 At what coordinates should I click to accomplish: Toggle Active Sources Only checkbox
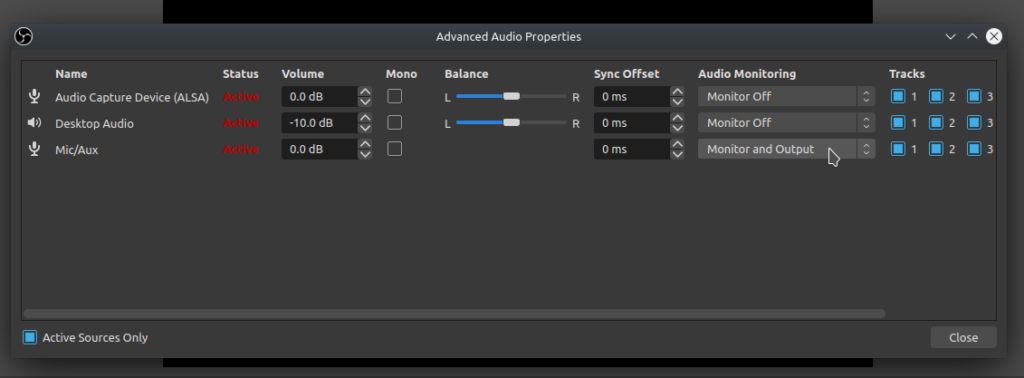[x=29, y=338]
